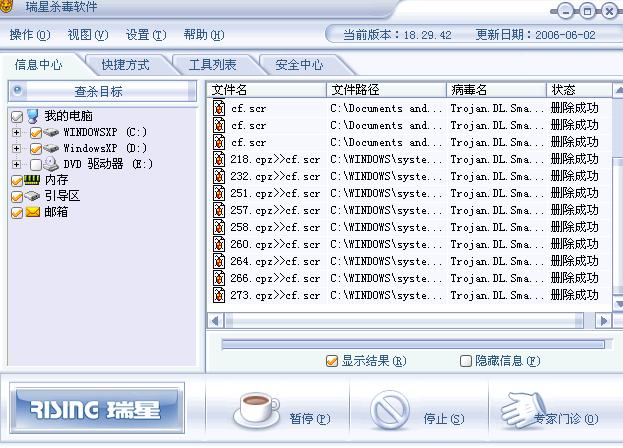Click the round icon beside 查杀目标 header
This screenshot has width=623, height=448.
coord(17,91)
